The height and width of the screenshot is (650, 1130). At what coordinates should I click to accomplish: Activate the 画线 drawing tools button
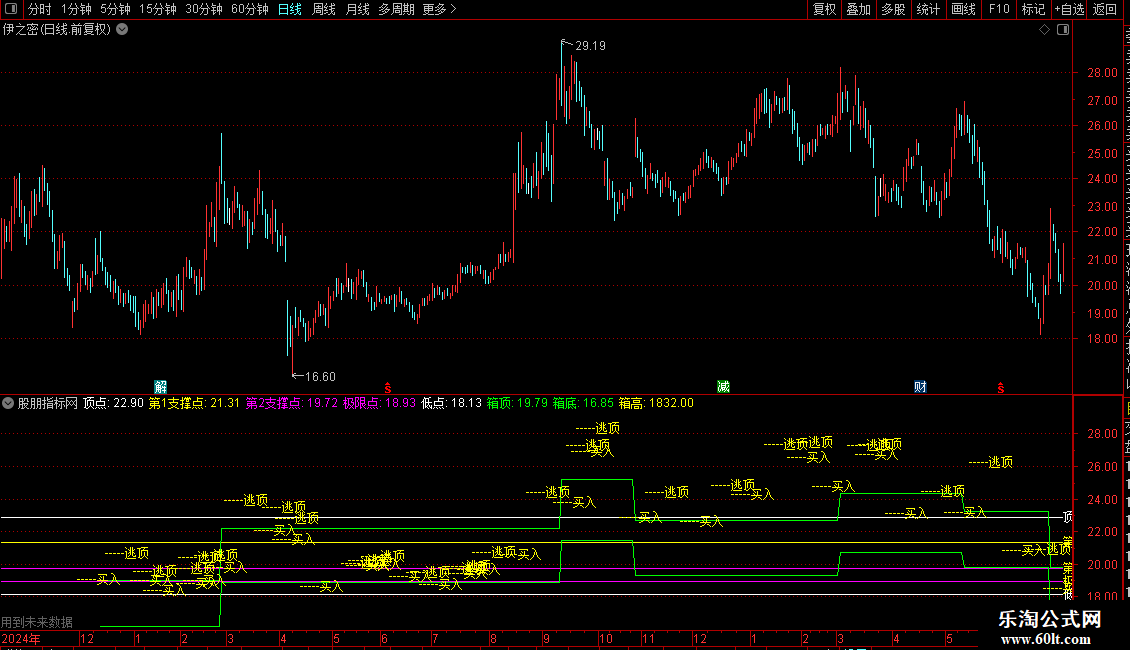pos(964,9)
